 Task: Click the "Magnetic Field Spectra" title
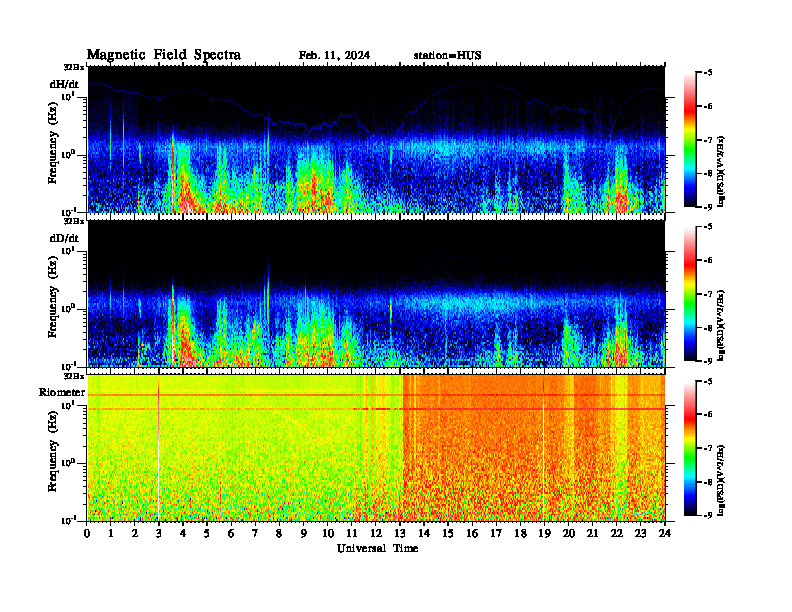point(164,55)
